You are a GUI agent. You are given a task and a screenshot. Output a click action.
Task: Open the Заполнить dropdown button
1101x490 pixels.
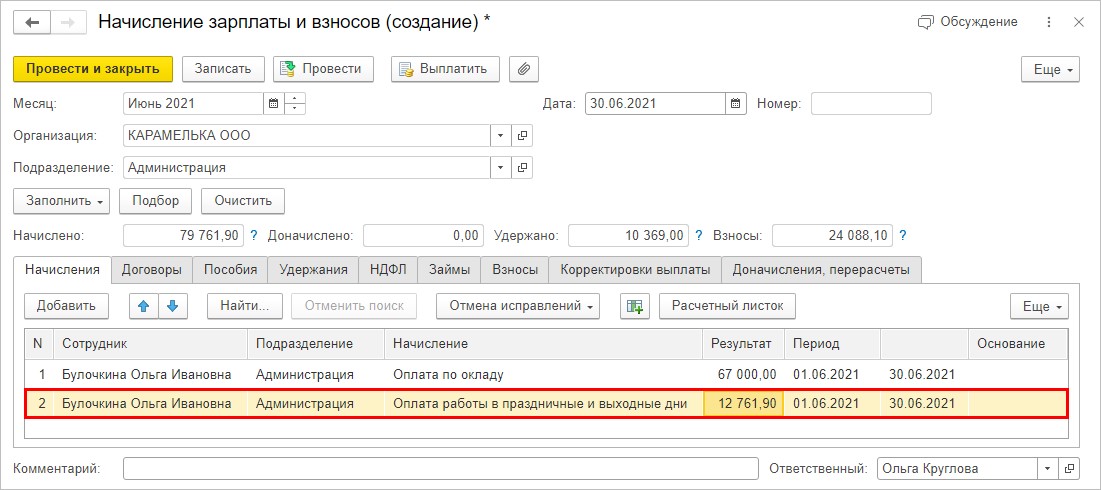(61, 201)
